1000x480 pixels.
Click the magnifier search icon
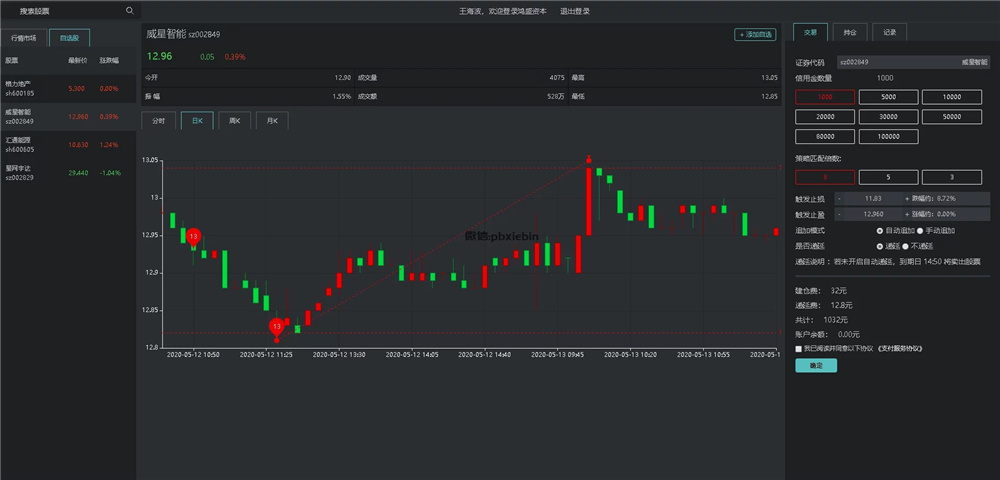tap(129, 11)
